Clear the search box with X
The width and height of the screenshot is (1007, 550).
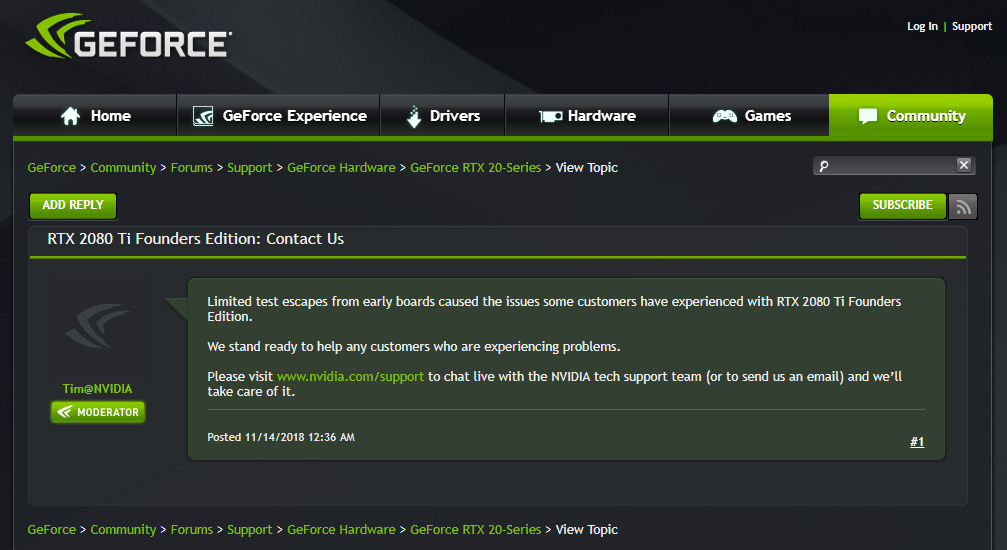[x=963, y=165]
